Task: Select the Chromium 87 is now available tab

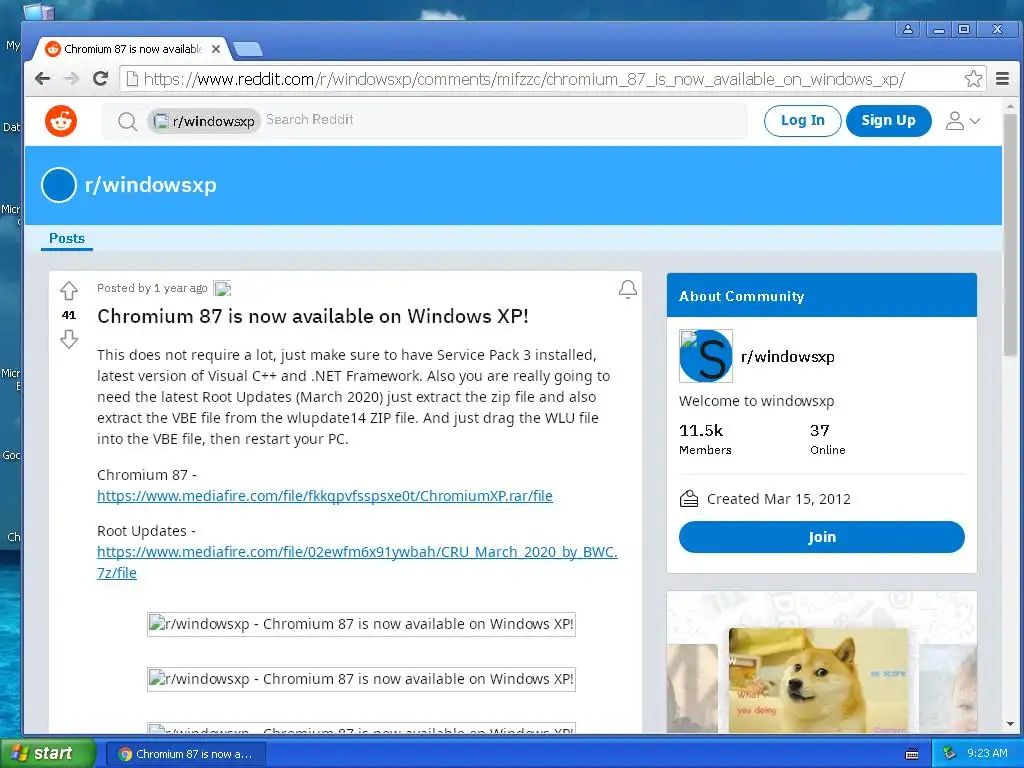Action: (133, 49)
